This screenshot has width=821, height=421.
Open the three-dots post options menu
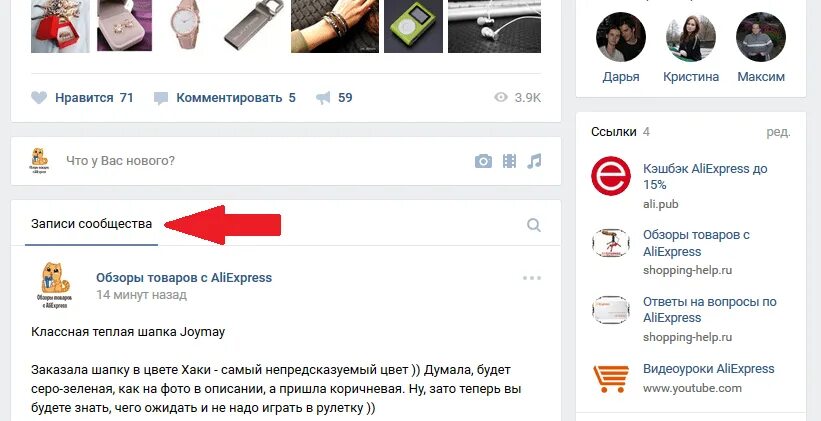coord(531,278)
